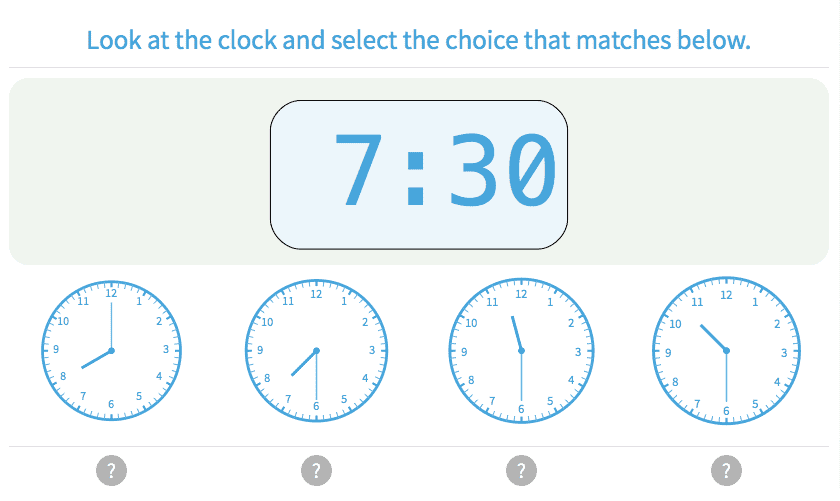
Task: Click the digital 7:30 clock display
Action: point(419,174)
